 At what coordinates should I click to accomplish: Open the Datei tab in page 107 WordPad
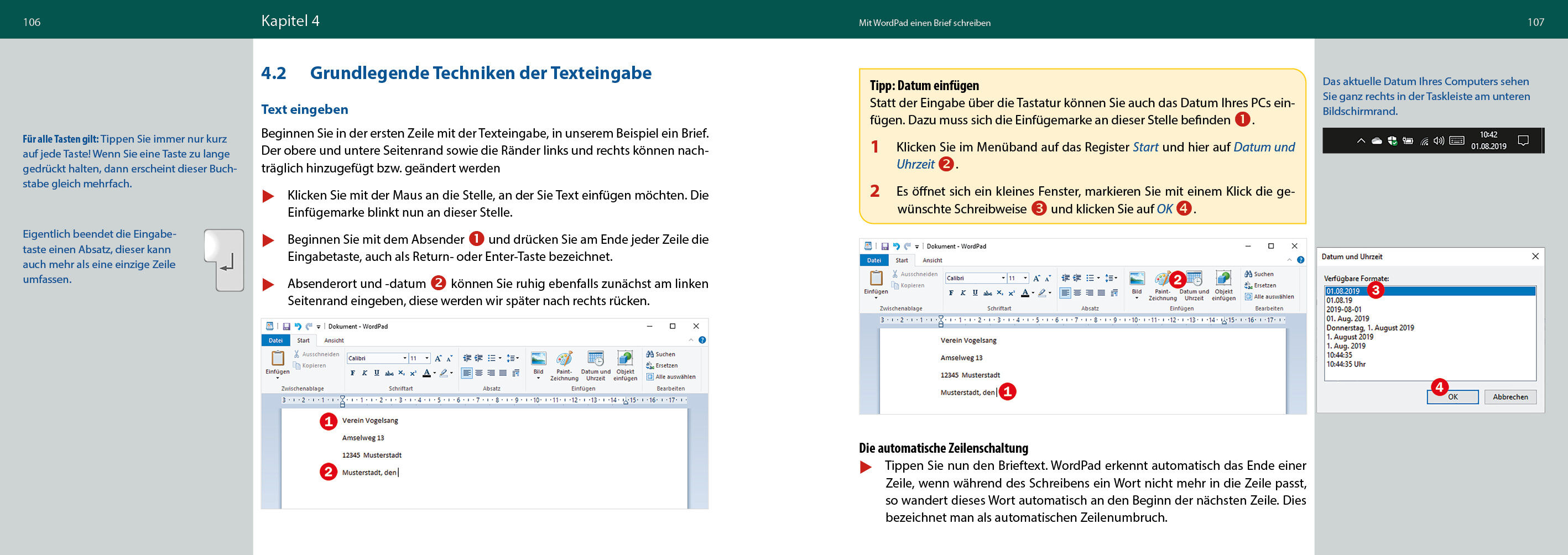[874, 260]
